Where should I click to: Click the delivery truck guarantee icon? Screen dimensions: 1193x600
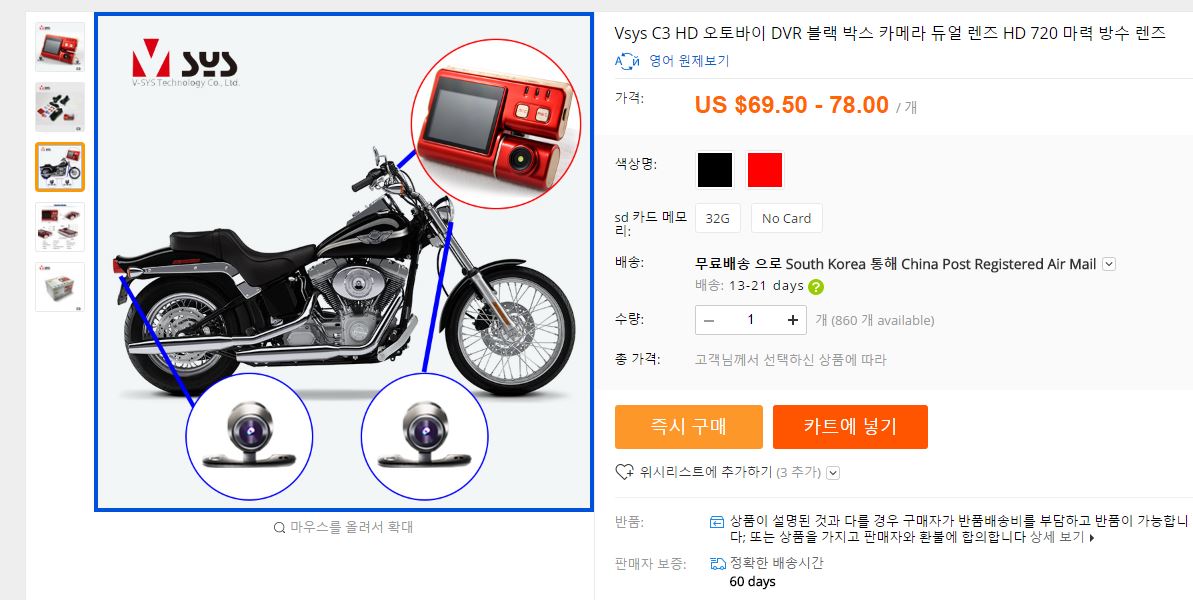(717, 563)
